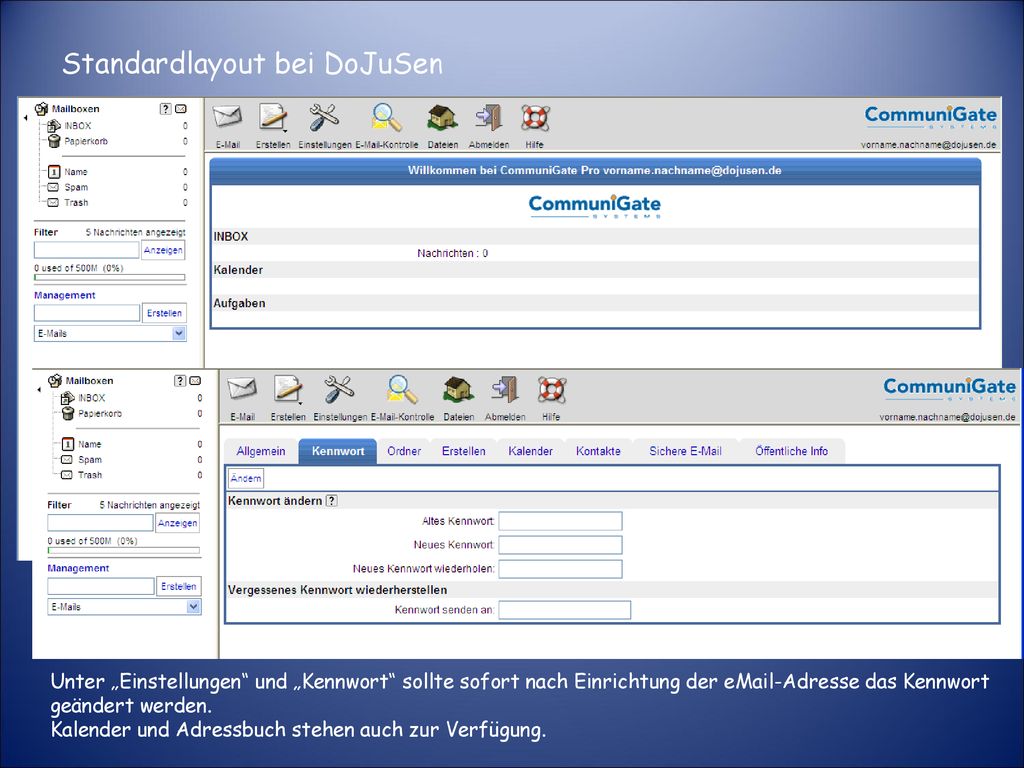Click Abmelden door icon in upper window
The image size is (1024, 768).
[x=488, y=118]
